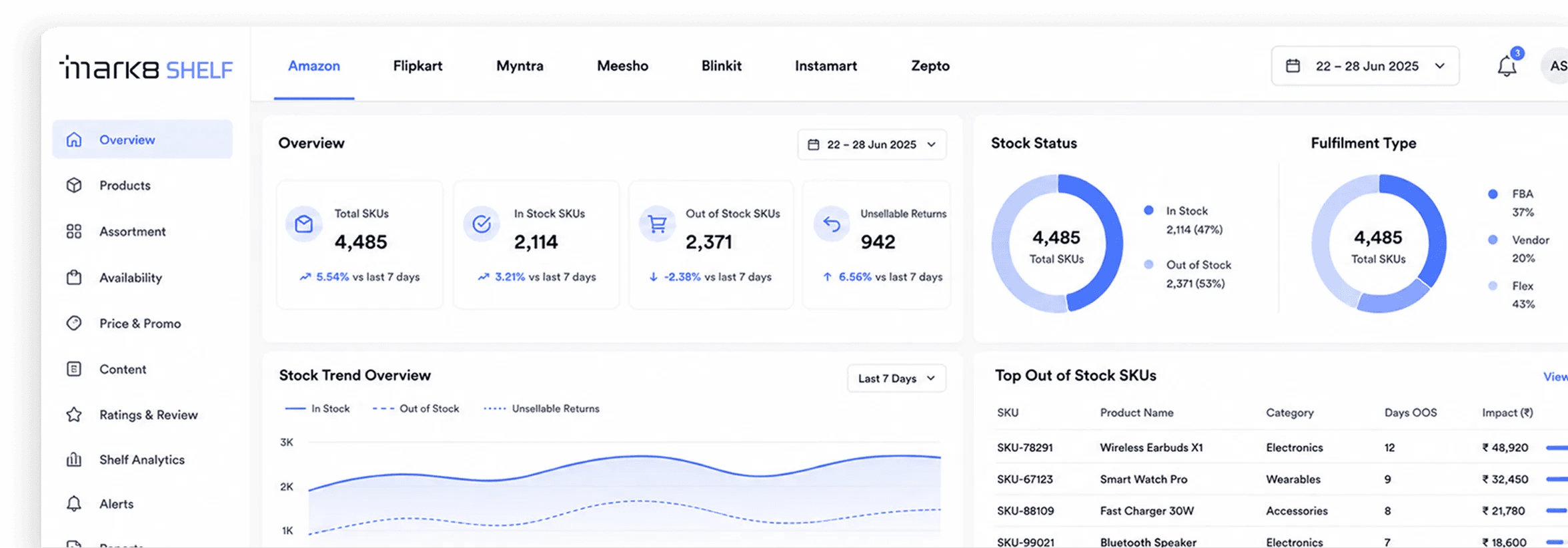Click the Vendor legend dot
Image resolution: width=1568 pixels, height=548 pixels.
coord(1493,240)
